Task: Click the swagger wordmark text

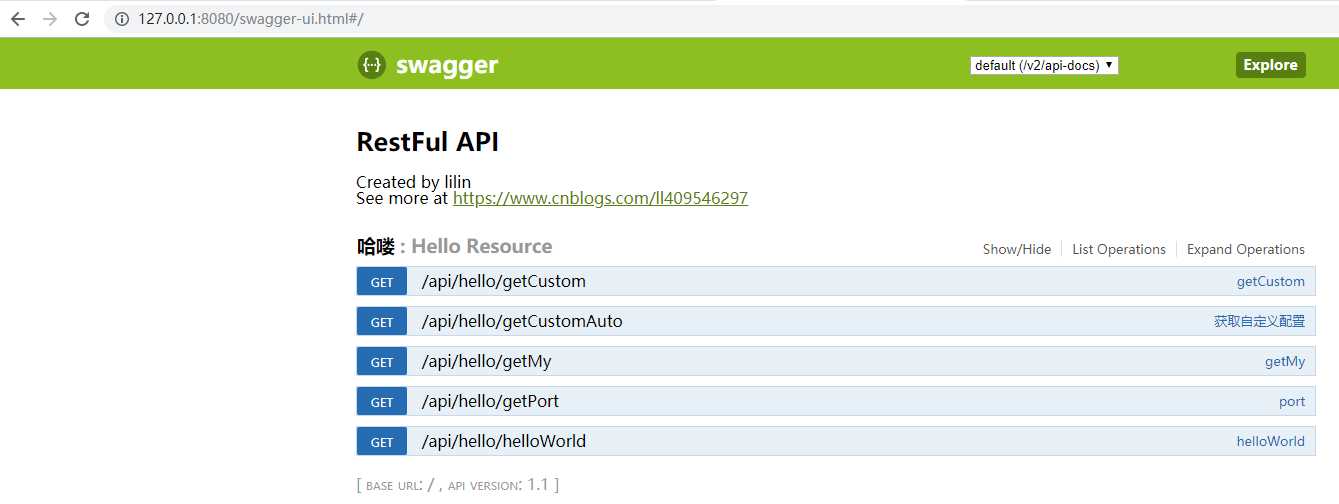Action: click(447, 66)
